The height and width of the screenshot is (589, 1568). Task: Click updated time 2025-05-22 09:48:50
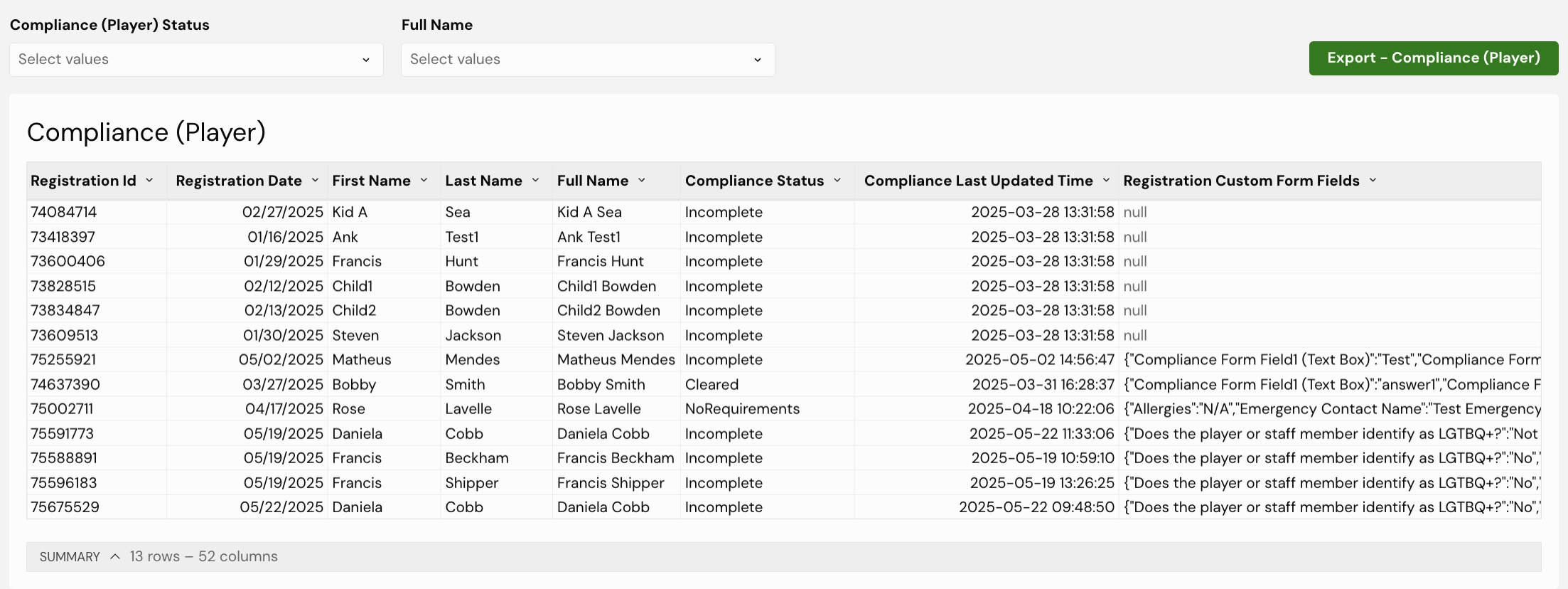[1036, 507]
